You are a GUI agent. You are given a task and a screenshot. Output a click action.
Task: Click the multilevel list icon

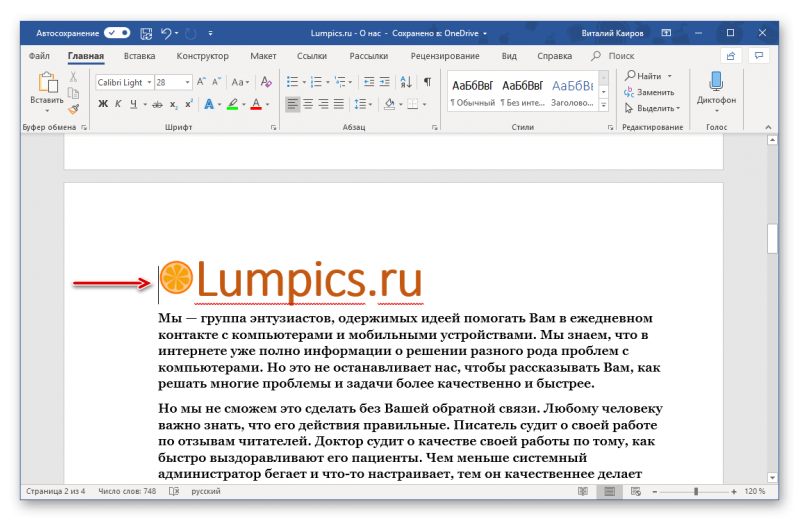(340, 82)
